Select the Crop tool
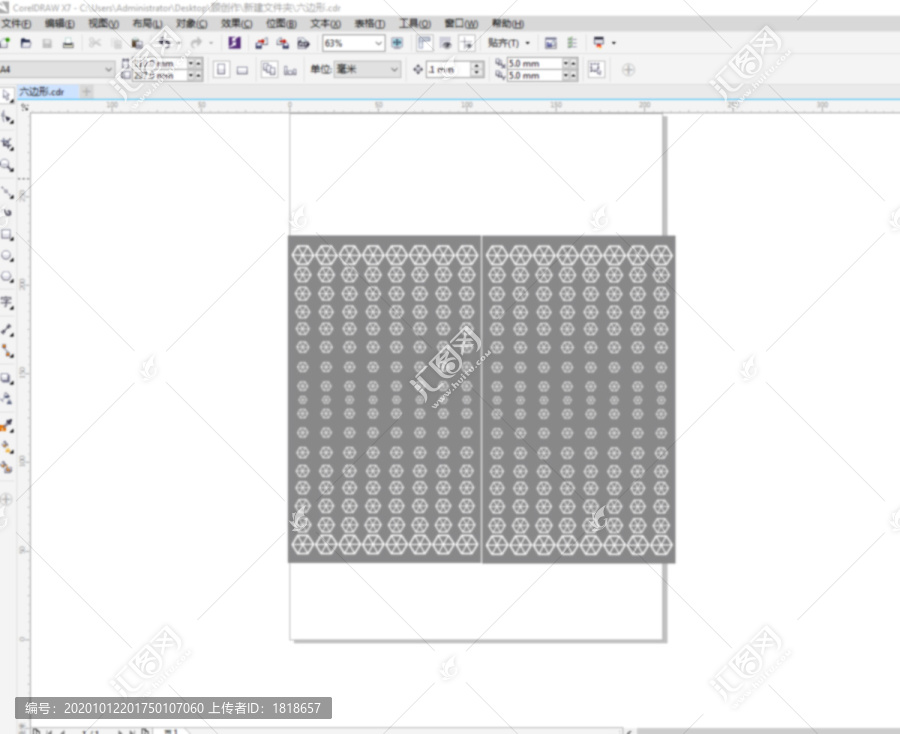 (x=7, y=144)
